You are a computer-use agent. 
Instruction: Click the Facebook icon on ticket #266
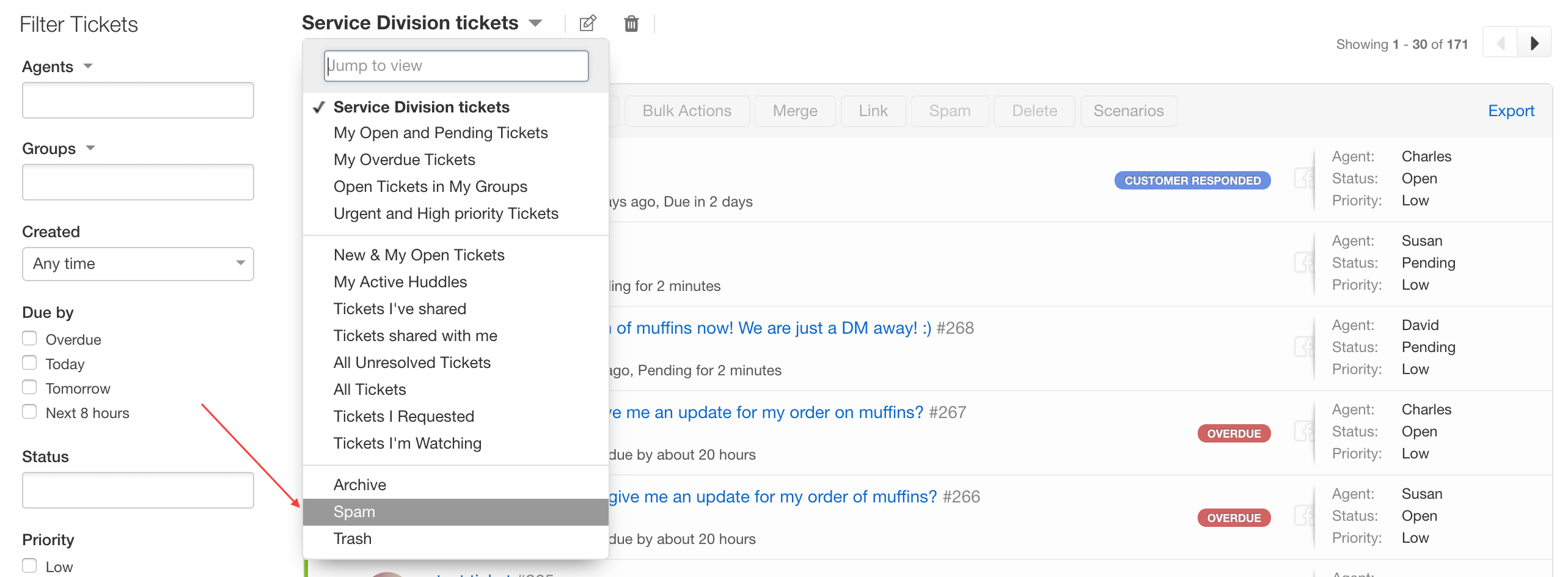tap(1305, 515)
